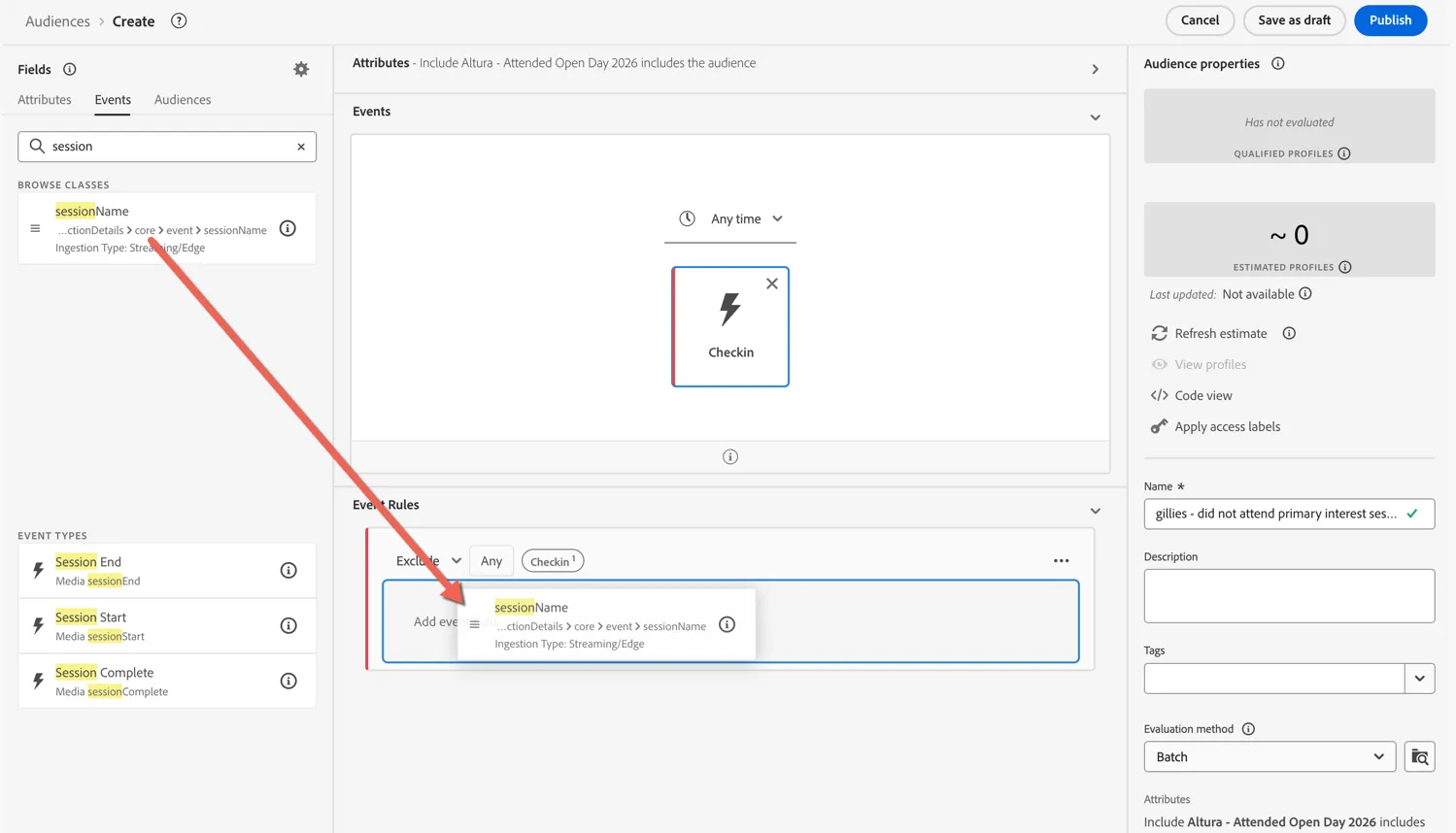The width and height of the screenshot is (1456, 833).
Task: Switch to the Audiences fields tab
Action: pyautogui.click(x=183, y=99)
